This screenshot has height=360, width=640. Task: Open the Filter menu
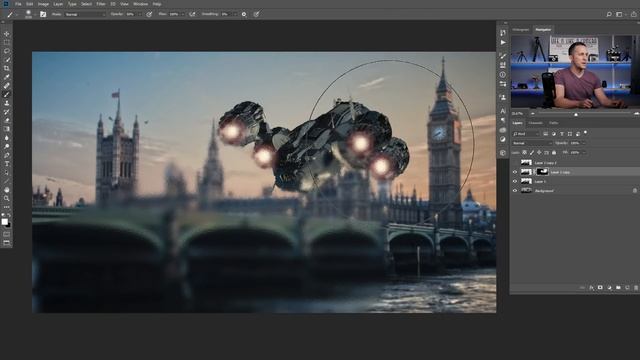click(101, 4)
